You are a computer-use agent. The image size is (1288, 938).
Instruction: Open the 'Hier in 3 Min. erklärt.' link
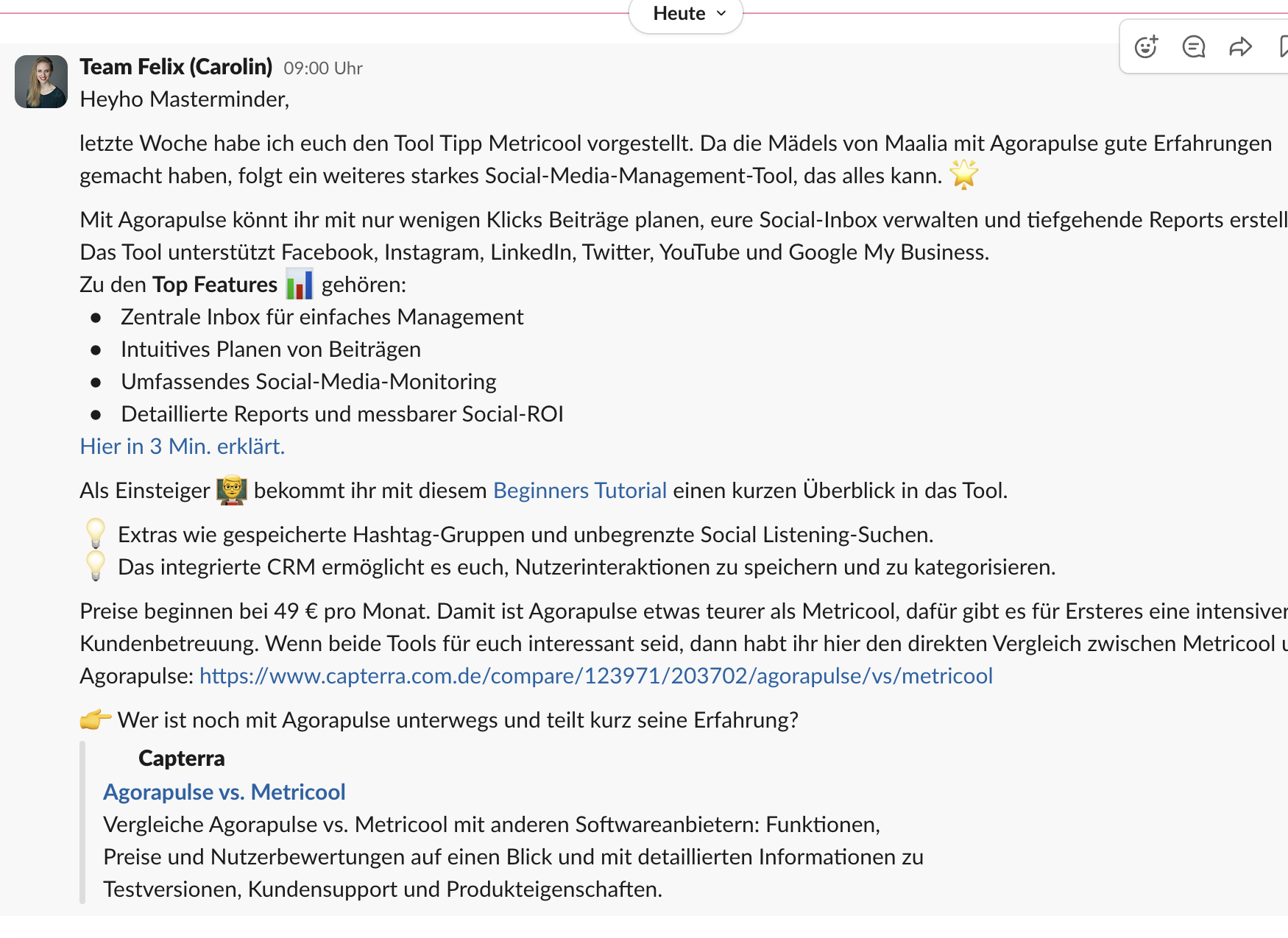(183, 447)
